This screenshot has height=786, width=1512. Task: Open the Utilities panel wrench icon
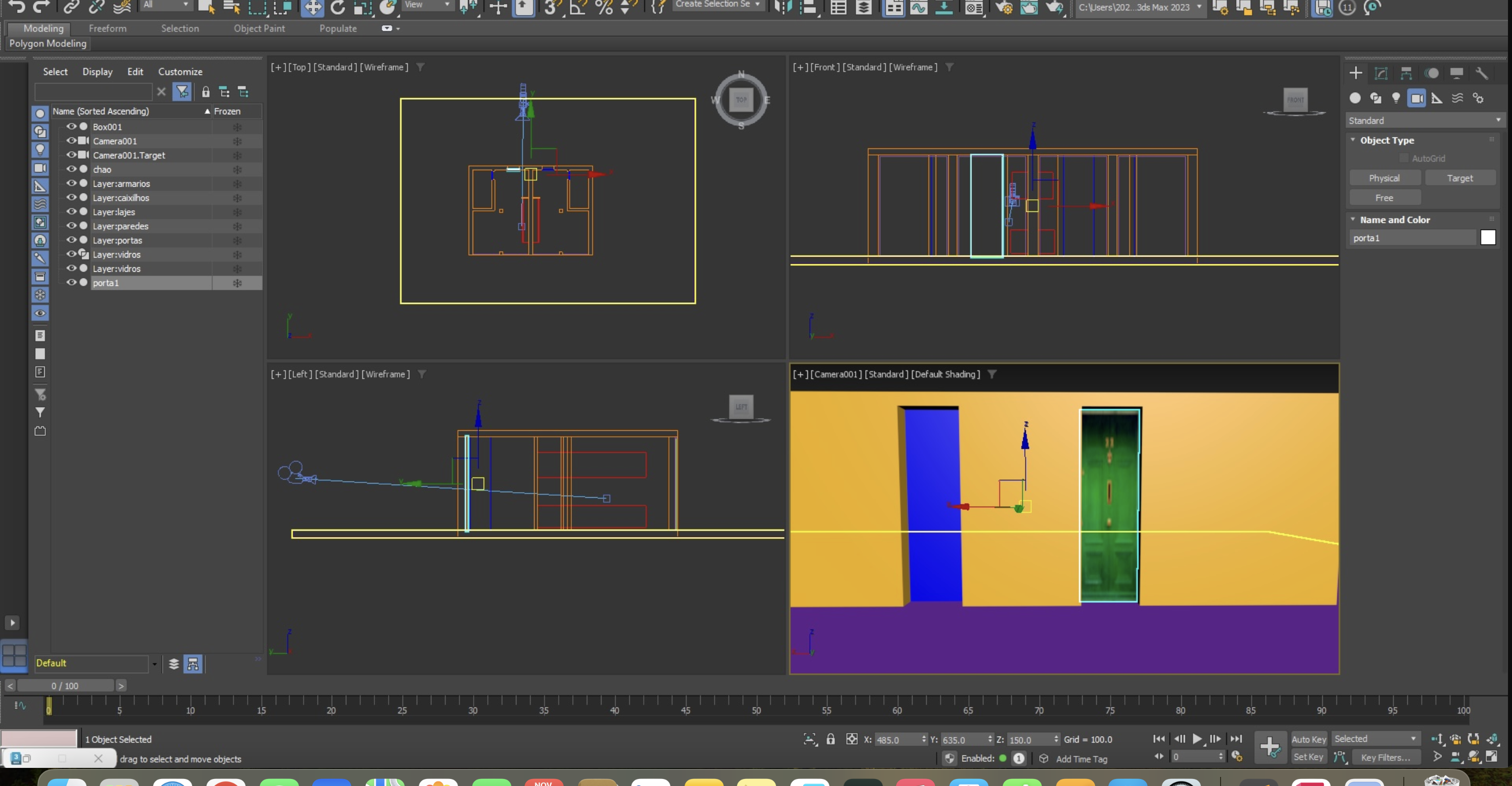[x=1481, y=73]
